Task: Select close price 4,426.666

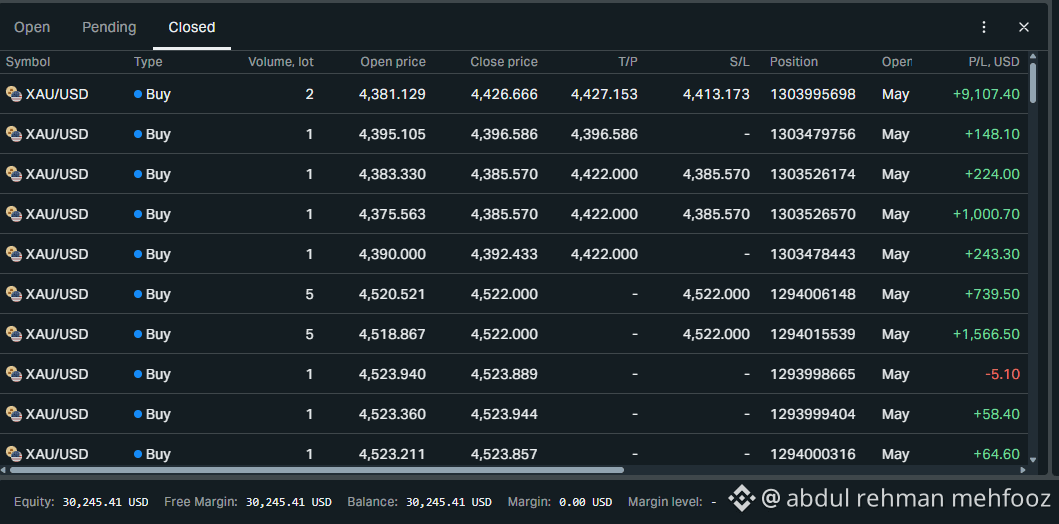Action: 505,95
